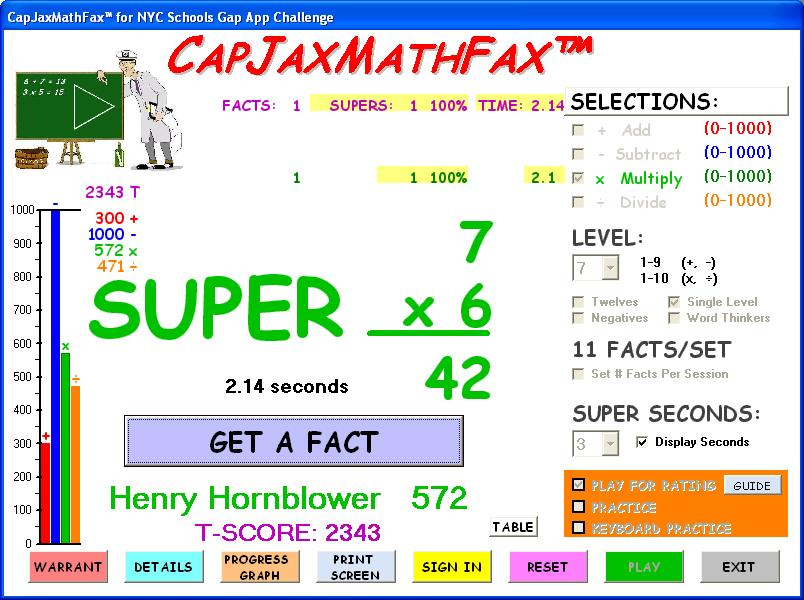Click the Subtract range (0-1000) in blue
The image size is (804, 600).
click(x=738, y=152)
